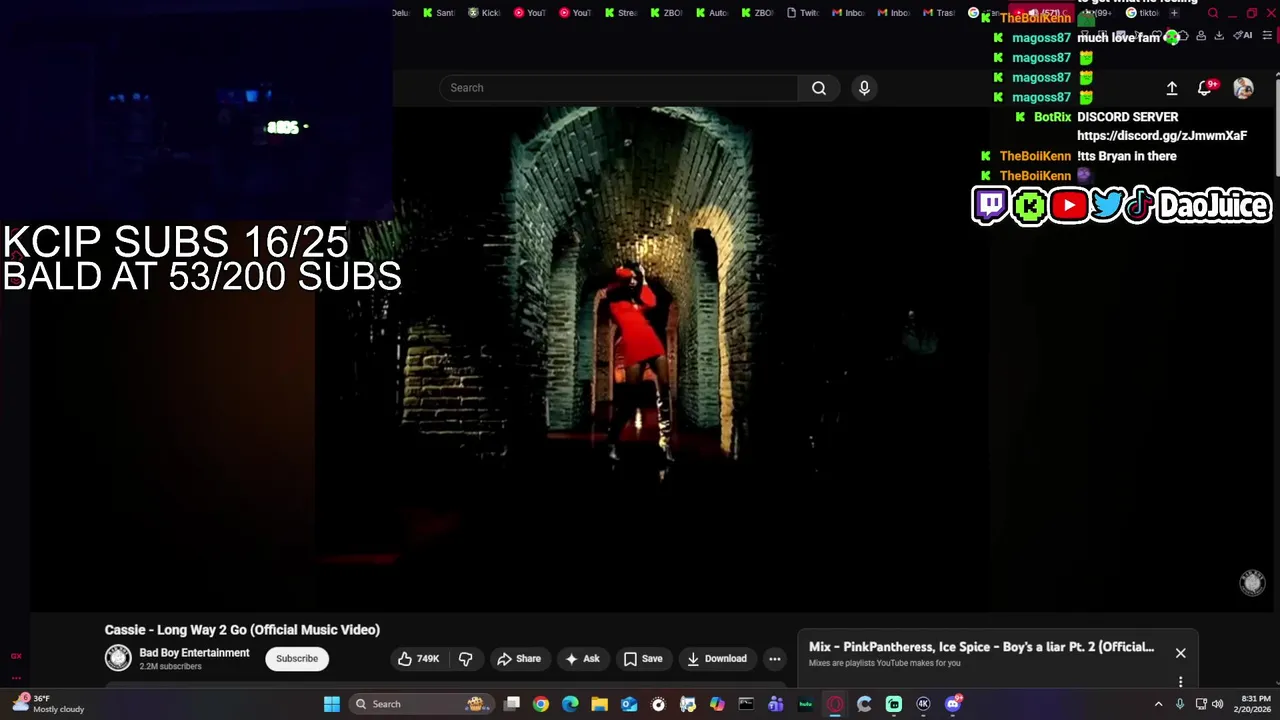Open Copilot from the taskbar
This screenshot has width=1280, height=720.
click(x=717, y=704)
